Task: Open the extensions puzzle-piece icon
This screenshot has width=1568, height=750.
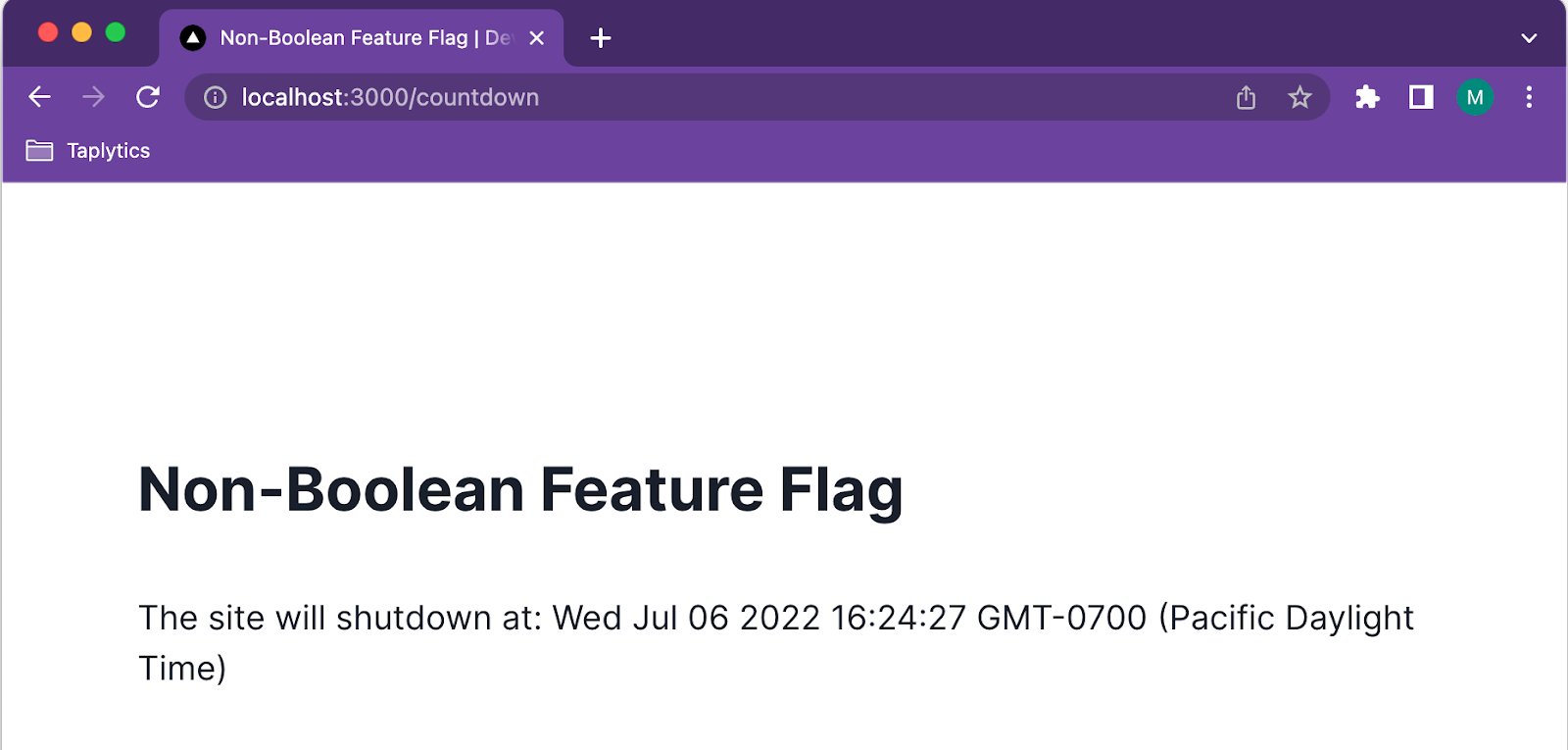Action: point(1367,97)
